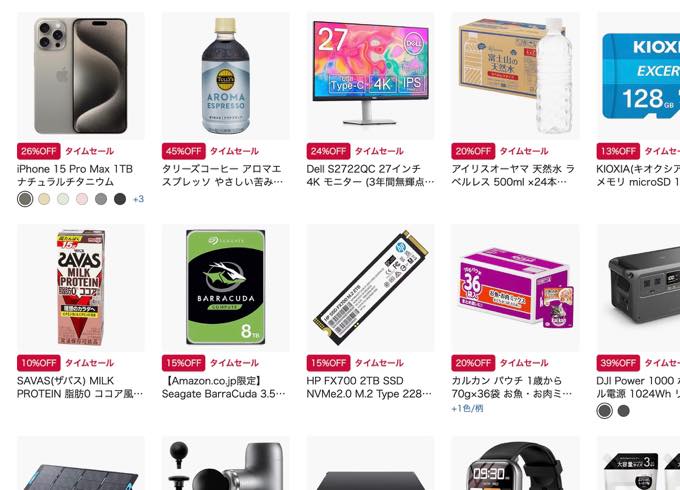
Task: Choose the black iPhone color swatch
Action: coord(120,199)
